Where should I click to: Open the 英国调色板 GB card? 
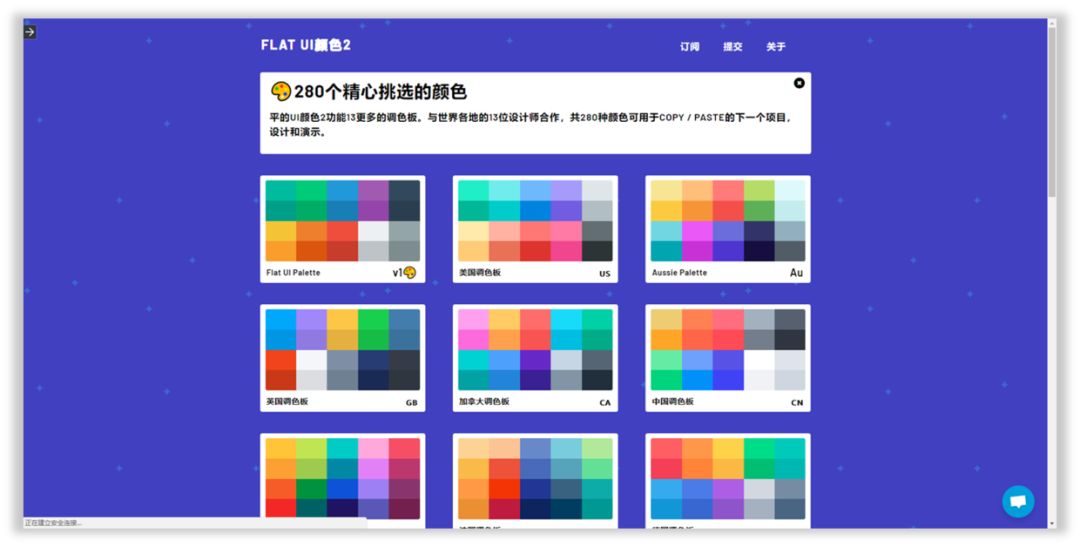point(342,358)
